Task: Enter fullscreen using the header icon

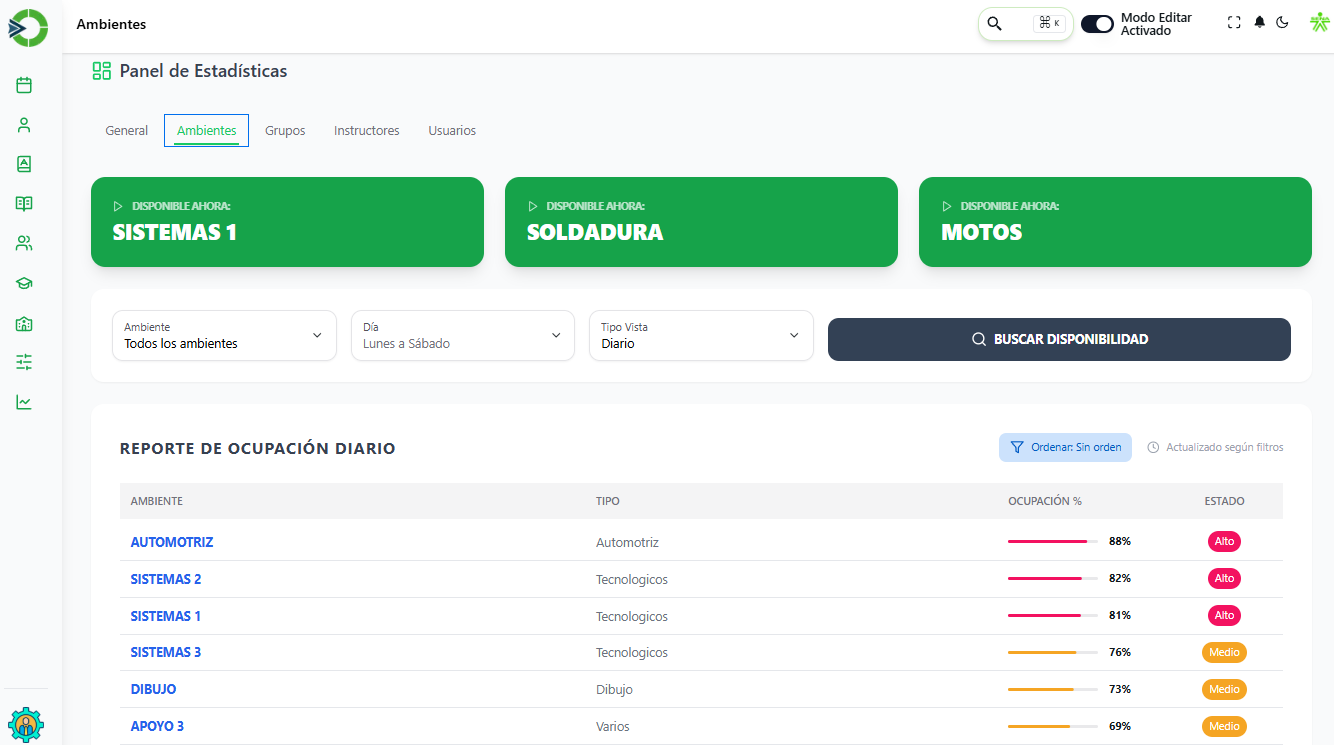Action: point(1234,23)
